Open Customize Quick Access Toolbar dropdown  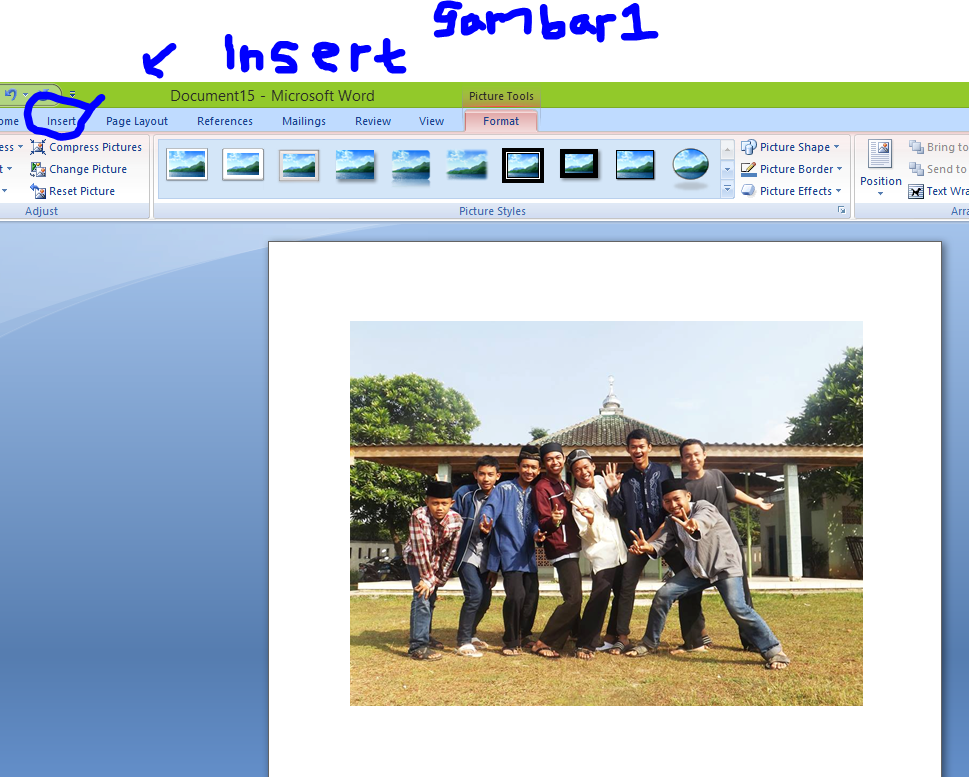click(x=72, y=95)
